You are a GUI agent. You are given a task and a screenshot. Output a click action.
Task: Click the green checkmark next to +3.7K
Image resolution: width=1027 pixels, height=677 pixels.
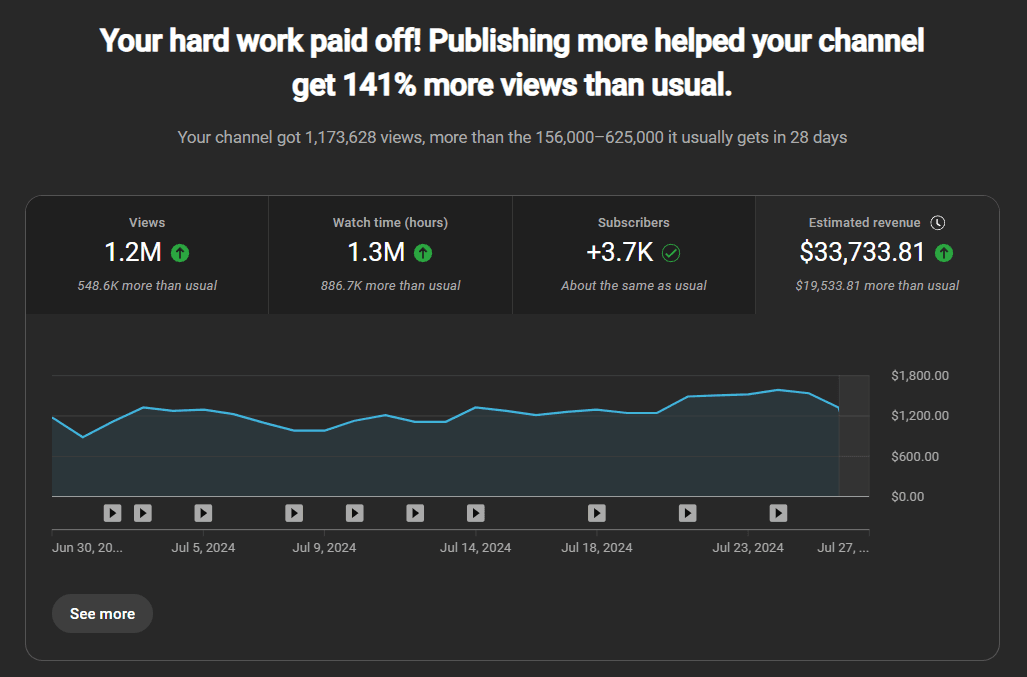pyautogui.click(x=671, y=253)
